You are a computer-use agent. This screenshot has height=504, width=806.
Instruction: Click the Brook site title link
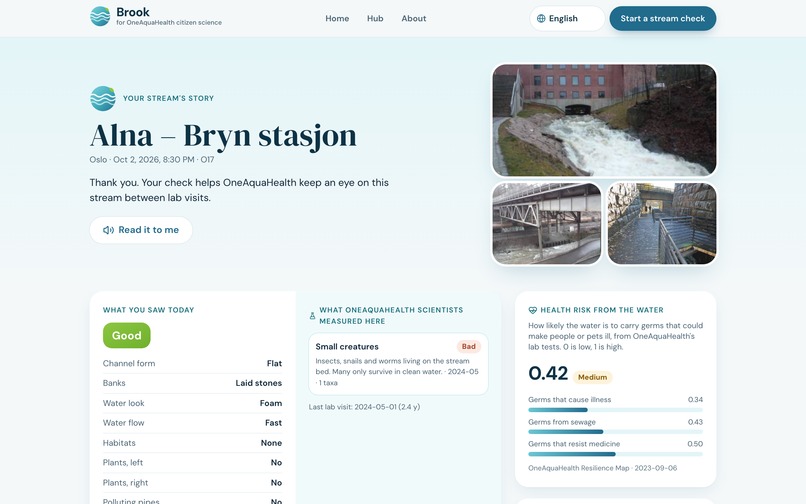133,12
